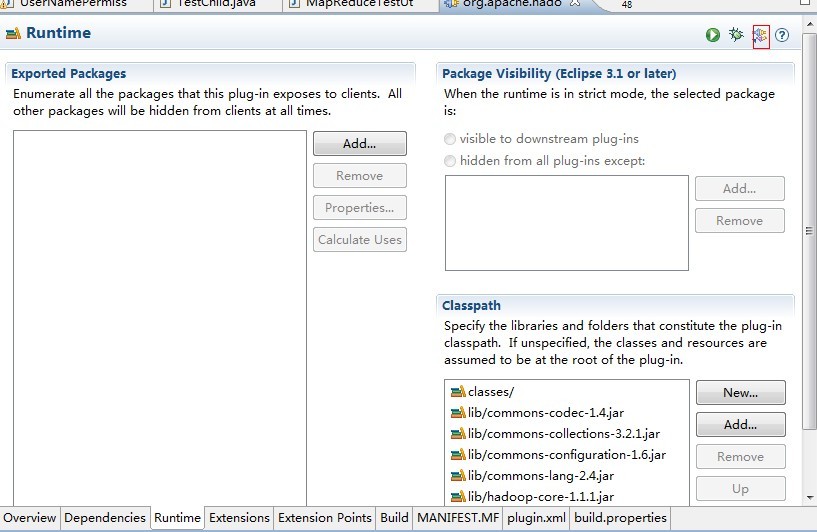Select the classes/ classpath entry
Image resolution: width=817 pixels, height=532 pixels.
490,392
